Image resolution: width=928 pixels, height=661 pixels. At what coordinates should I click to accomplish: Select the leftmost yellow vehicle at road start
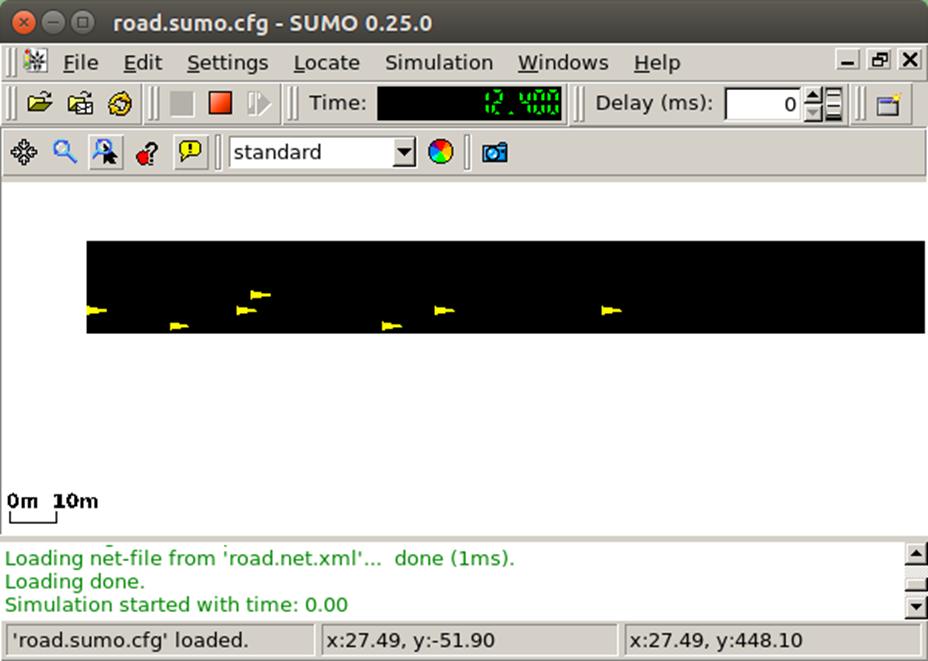96,310
